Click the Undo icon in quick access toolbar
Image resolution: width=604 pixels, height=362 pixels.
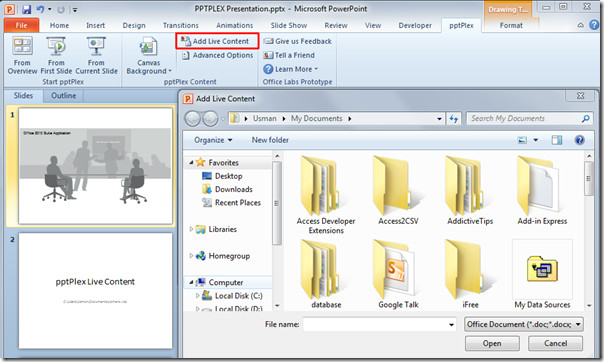tap(40, 9)
